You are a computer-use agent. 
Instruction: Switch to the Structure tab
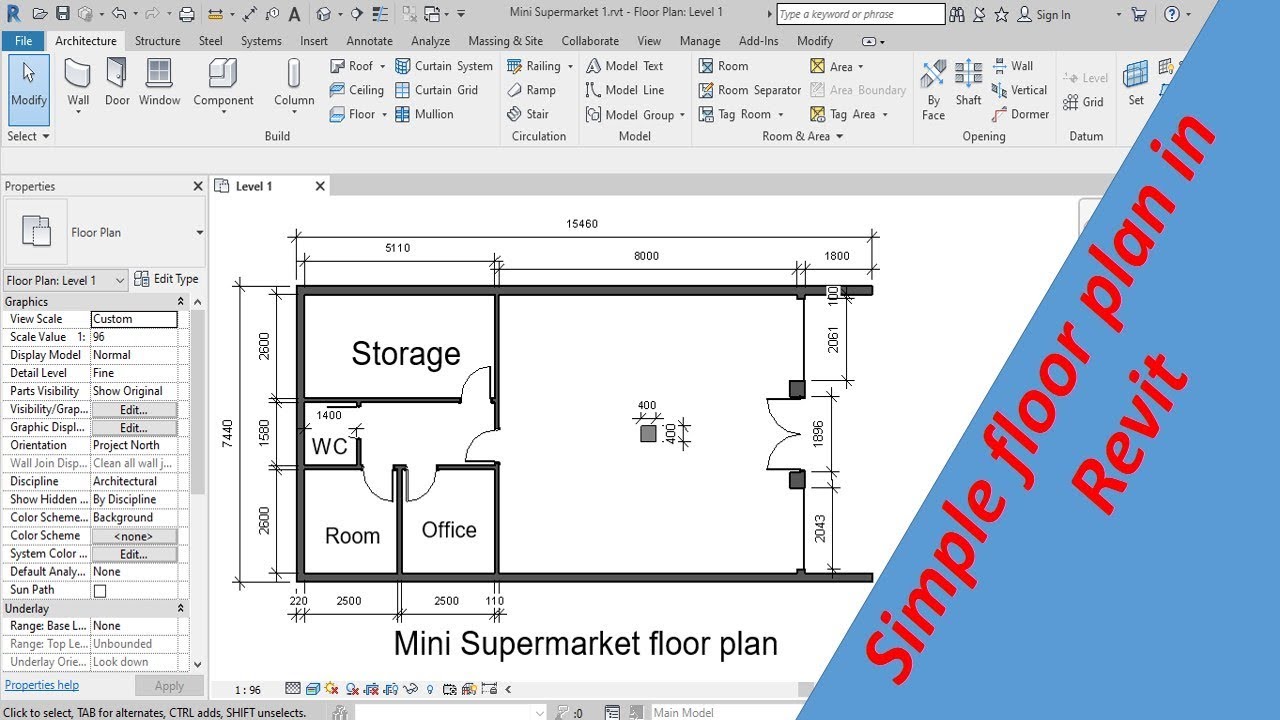pyautogui.click(x=158, y=41)
